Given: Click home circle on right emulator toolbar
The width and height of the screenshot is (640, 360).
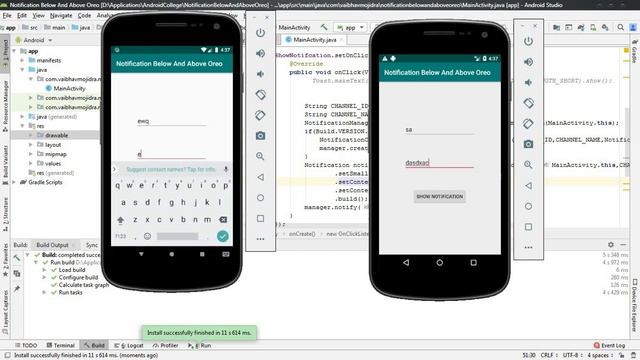Looking at the screenshot, I should [528, 206].
